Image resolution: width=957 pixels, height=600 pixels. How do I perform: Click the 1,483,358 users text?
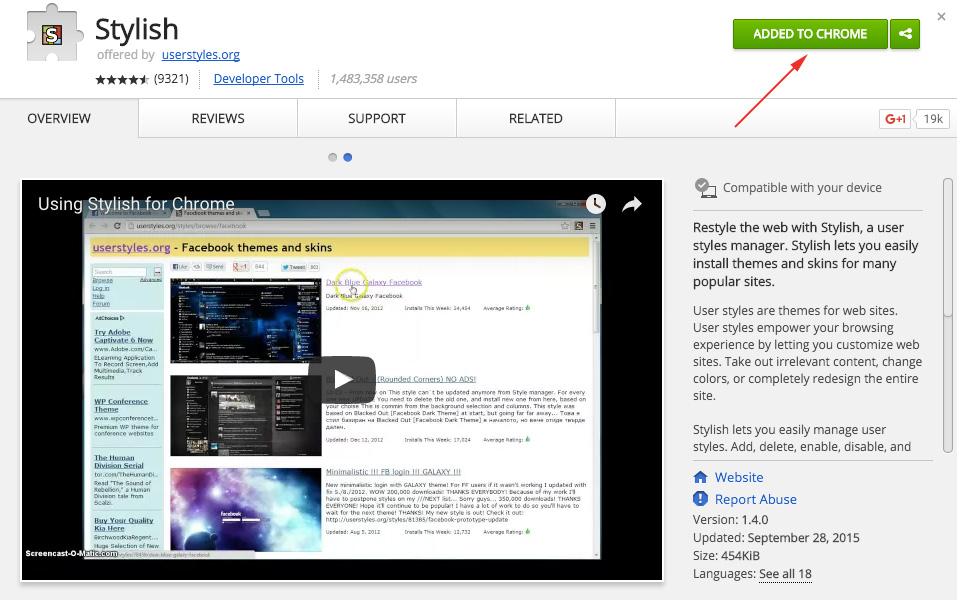click(374, 79)
